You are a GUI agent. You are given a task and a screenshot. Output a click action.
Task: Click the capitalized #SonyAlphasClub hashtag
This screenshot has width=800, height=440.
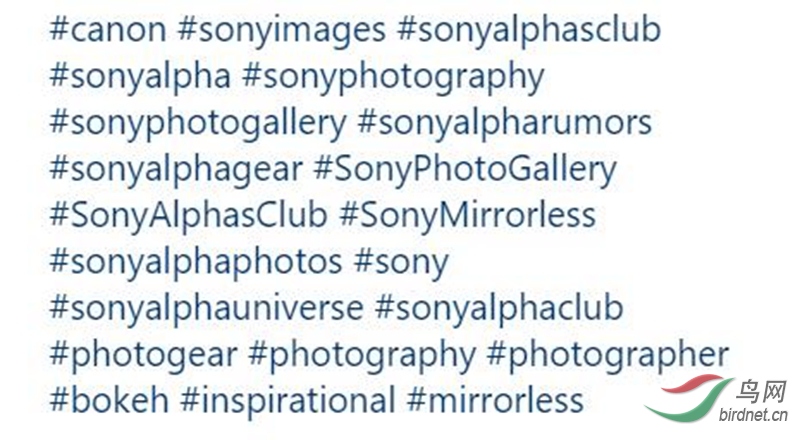click(188, 215)
